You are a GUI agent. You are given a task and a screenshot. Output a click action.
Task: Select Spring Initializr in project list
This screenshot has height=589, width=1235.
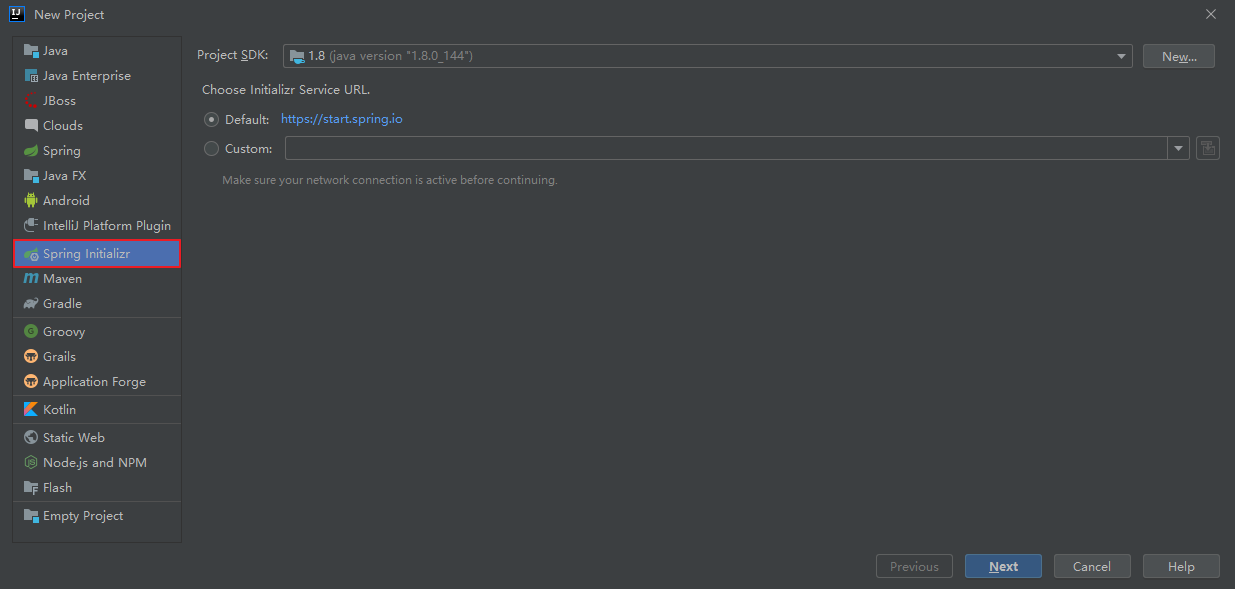tap(97, 254)
